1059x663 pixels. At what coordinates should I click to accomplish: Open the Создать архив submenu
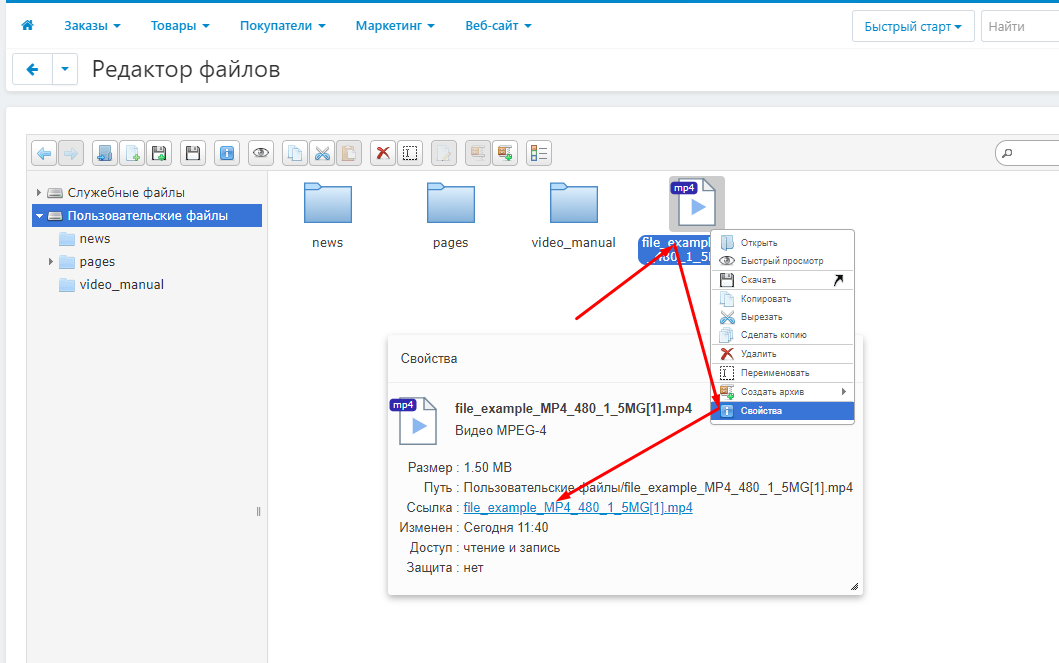tap(783, 392)
